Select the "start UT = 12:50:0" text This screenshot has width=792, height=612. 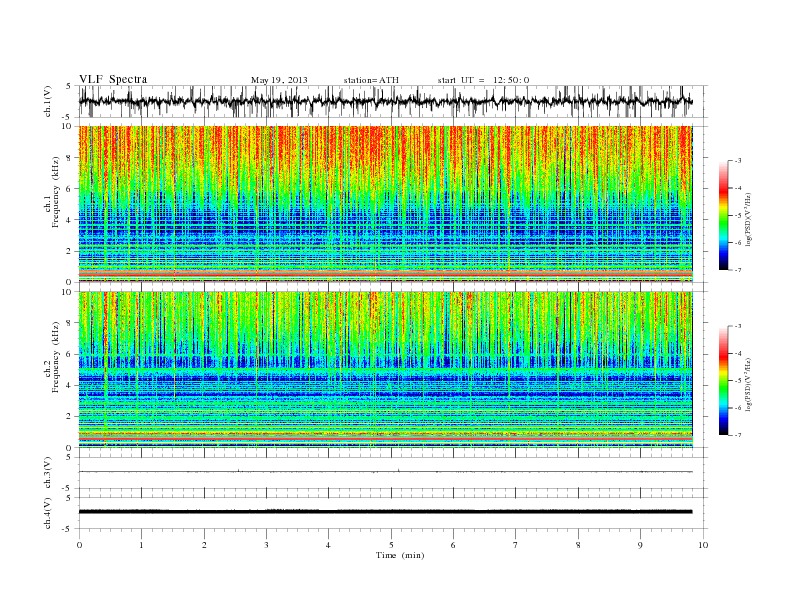[483, 80]
